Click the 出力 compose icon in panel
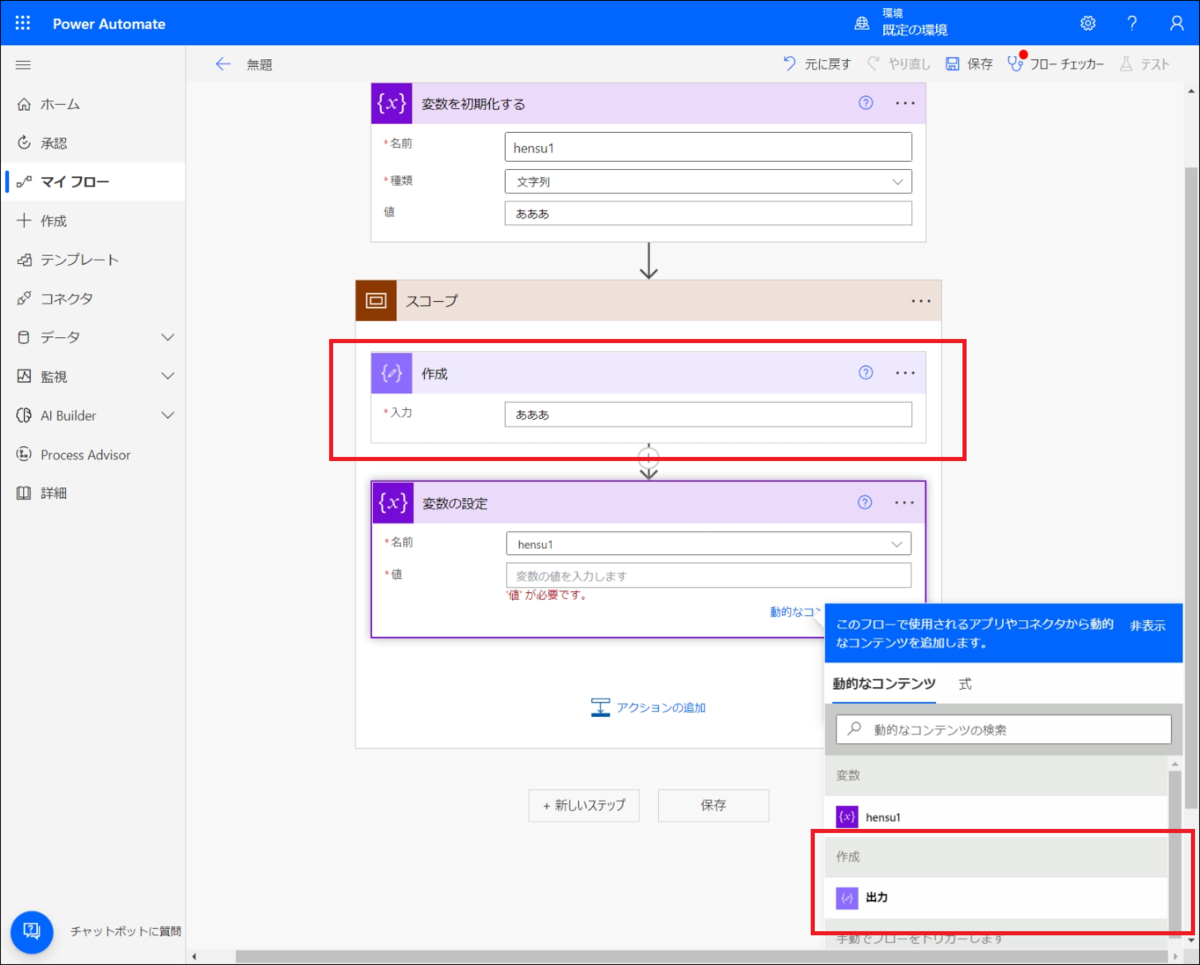Viewport: 1200px width, 965px height. pos(847,898)
